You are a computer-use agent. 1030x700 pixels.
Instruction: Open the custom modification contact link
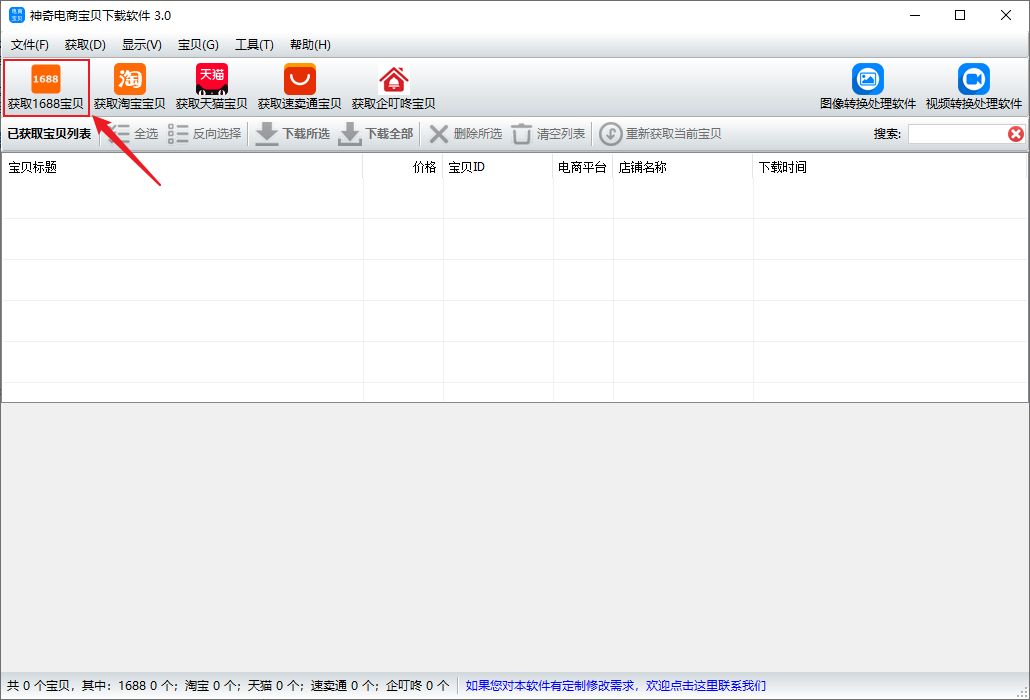(615, 685)
